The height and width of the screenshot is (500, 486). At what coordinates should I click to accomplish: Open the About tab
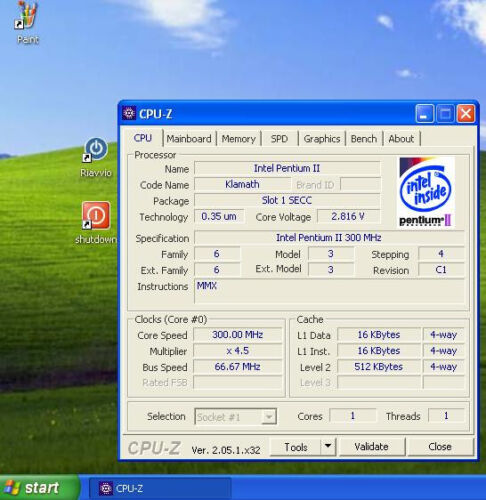click(401, 139)
